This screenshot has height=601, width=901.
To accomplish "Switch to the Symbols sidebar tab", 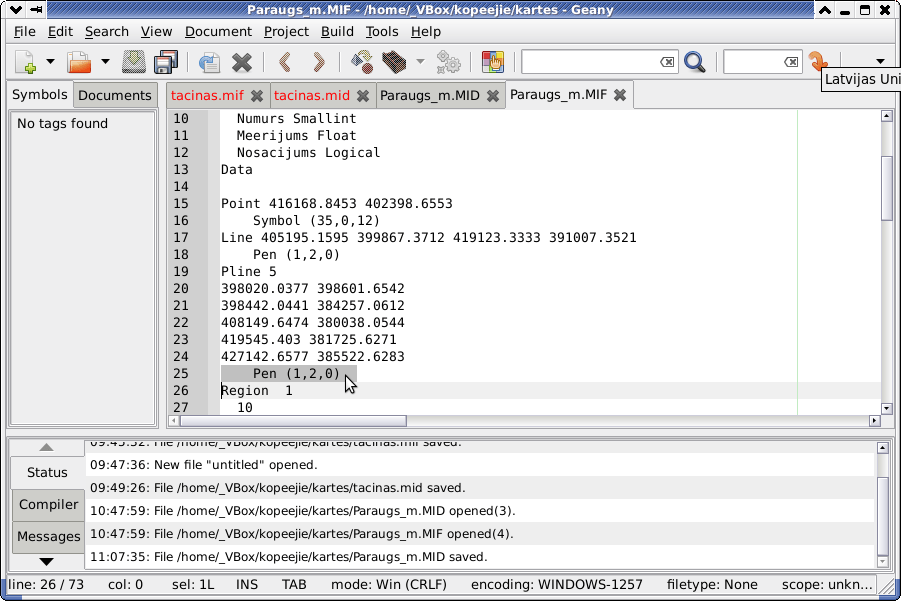I will (40, 94).
